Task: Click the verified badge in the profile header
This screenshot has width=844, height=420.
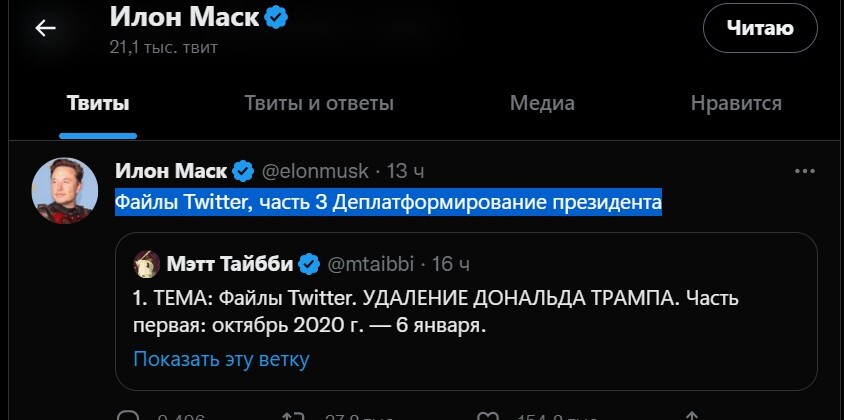Action: coord(276,19)
